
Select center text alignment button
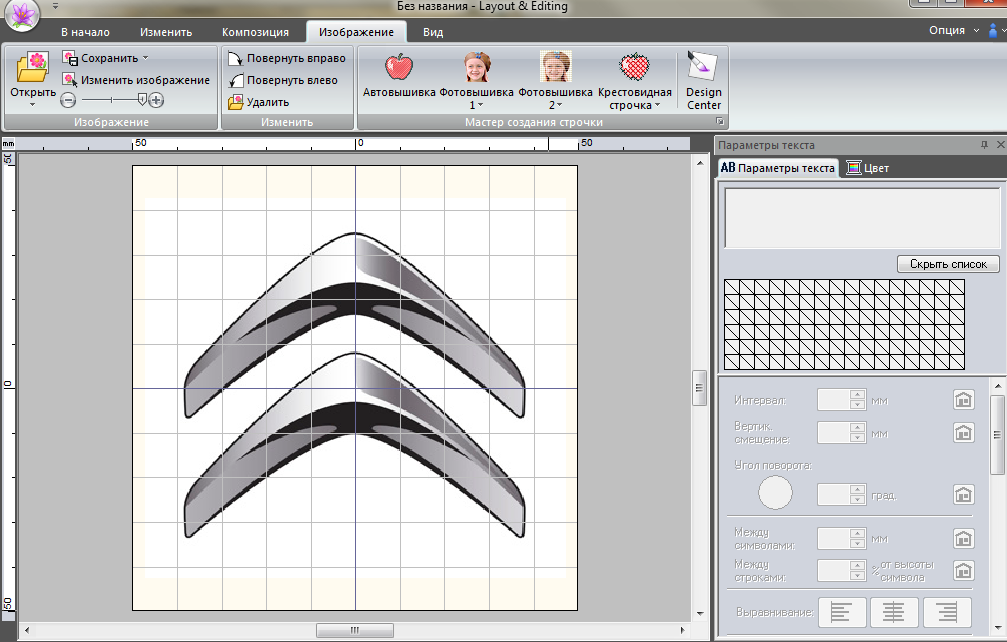click(x=895, y=611)
